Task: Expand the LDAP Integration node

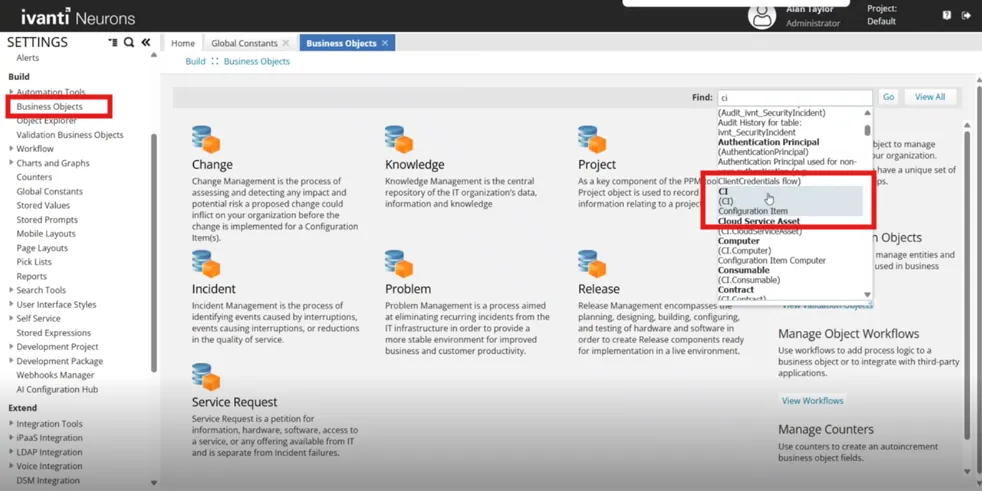Action: [11, 452]
